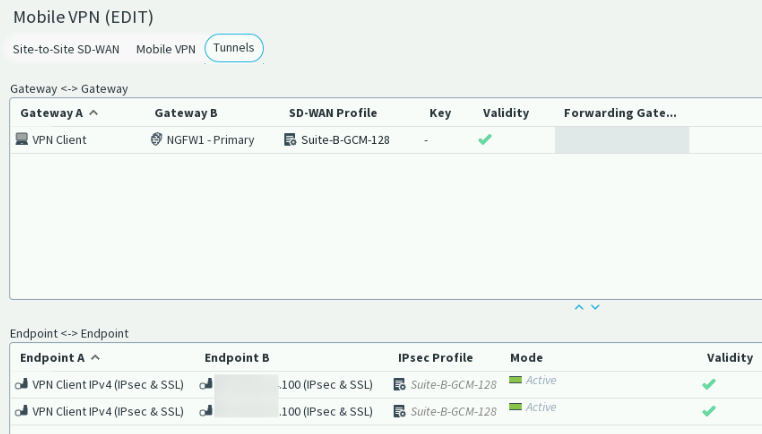
Task: Click first row green Active mode icon
Action: [515, 380]
